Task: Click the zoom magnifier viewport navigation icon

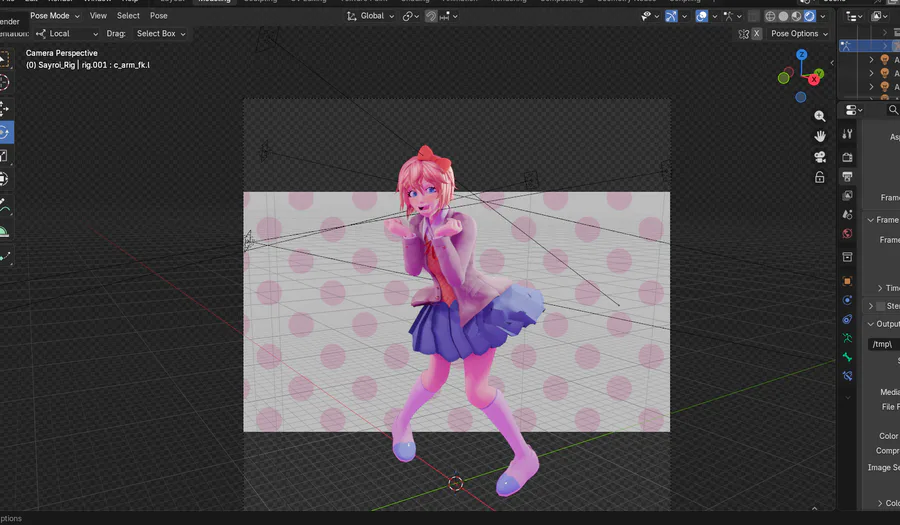Action: point(820,116)
